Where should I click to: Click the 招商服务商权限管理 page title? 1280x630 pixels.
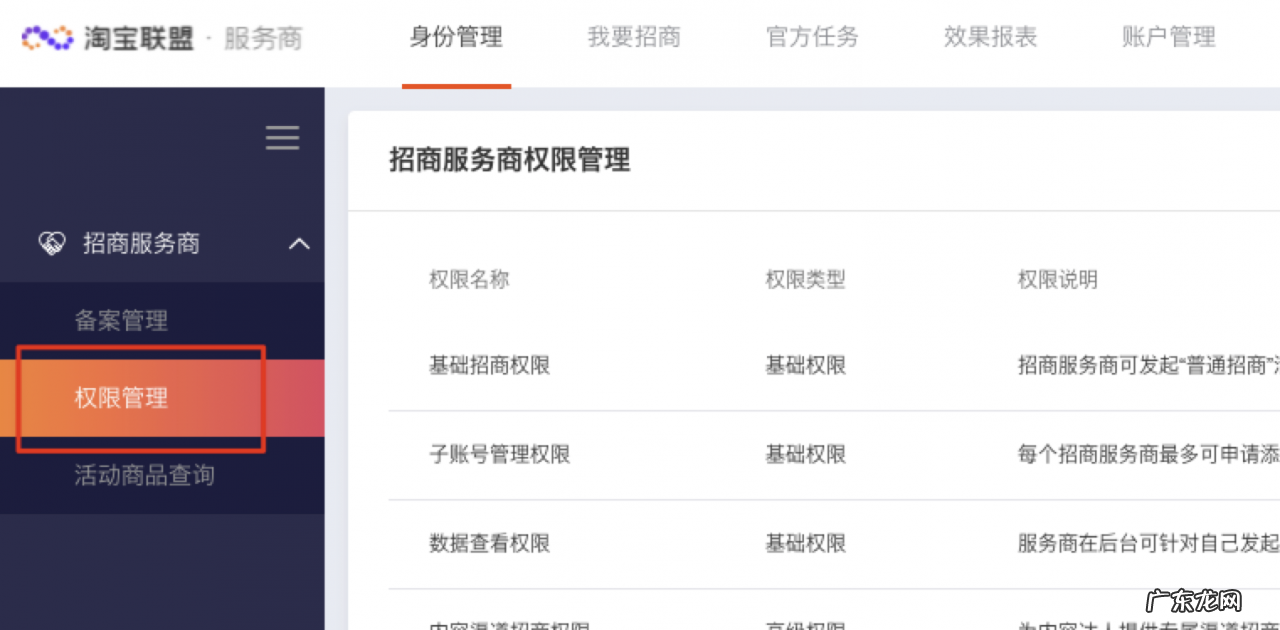click(x=507, y=160)
